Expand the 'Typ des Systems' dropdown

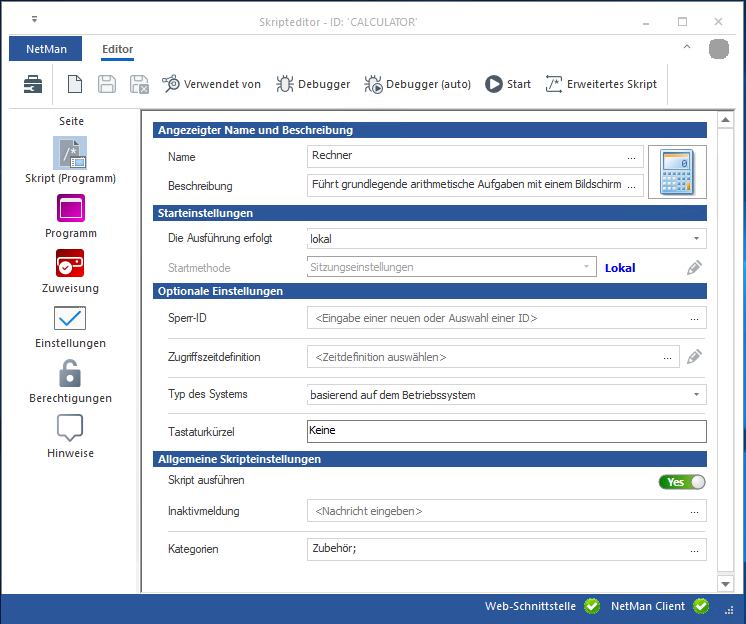(695, 395)
